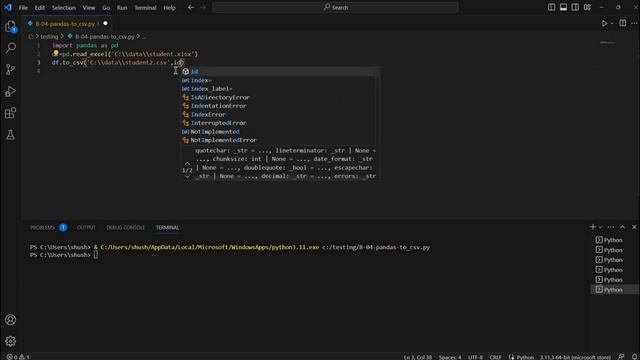This screenshot has width=640, height=360.
Task: Click the lightbulb code action icon
Action: pyautogui.click(x=56, y=54)
